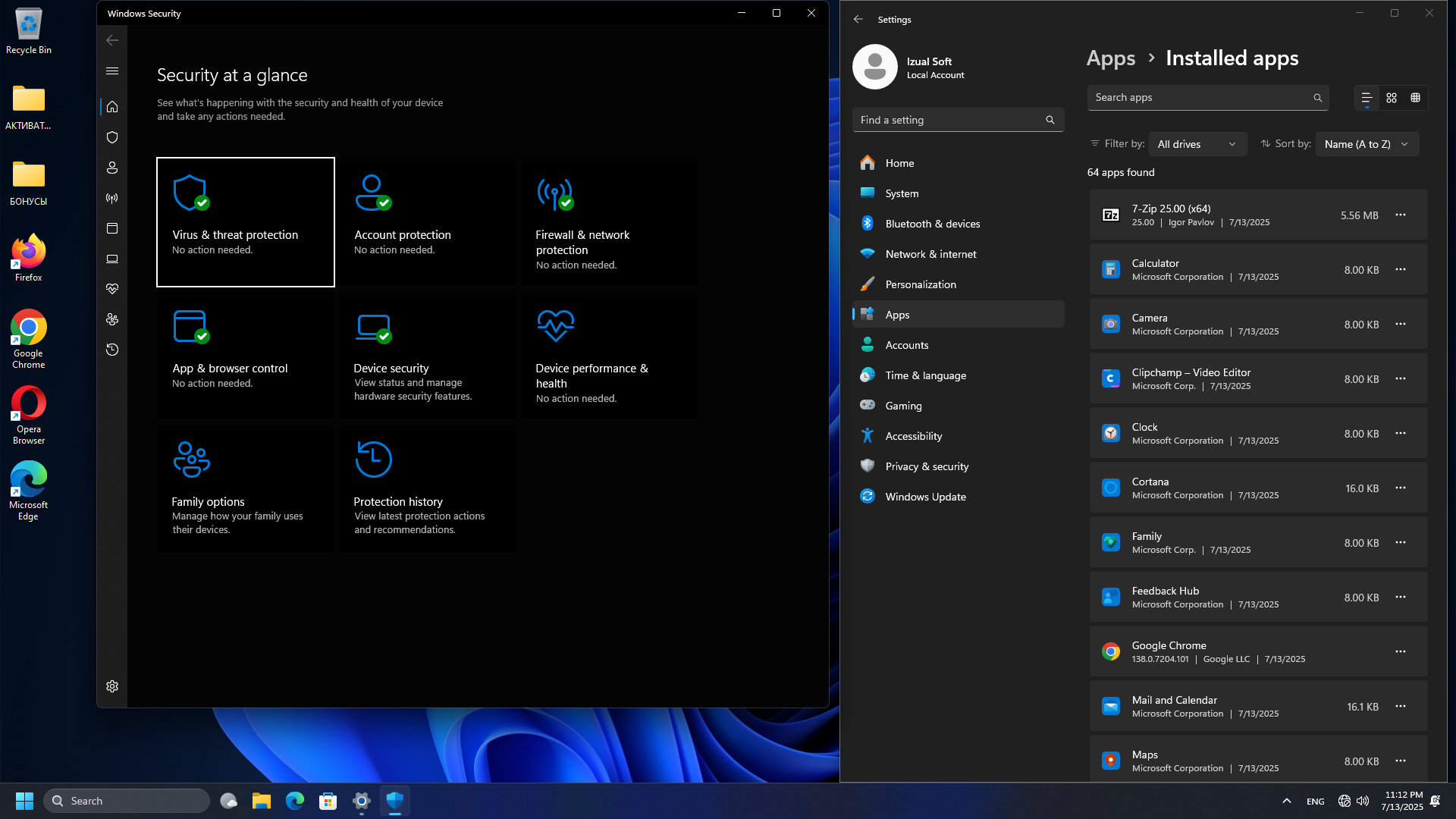Screen dimensions: 1456x819
Task: Select Privacy & security in Settings
Action: pos(959,466)
